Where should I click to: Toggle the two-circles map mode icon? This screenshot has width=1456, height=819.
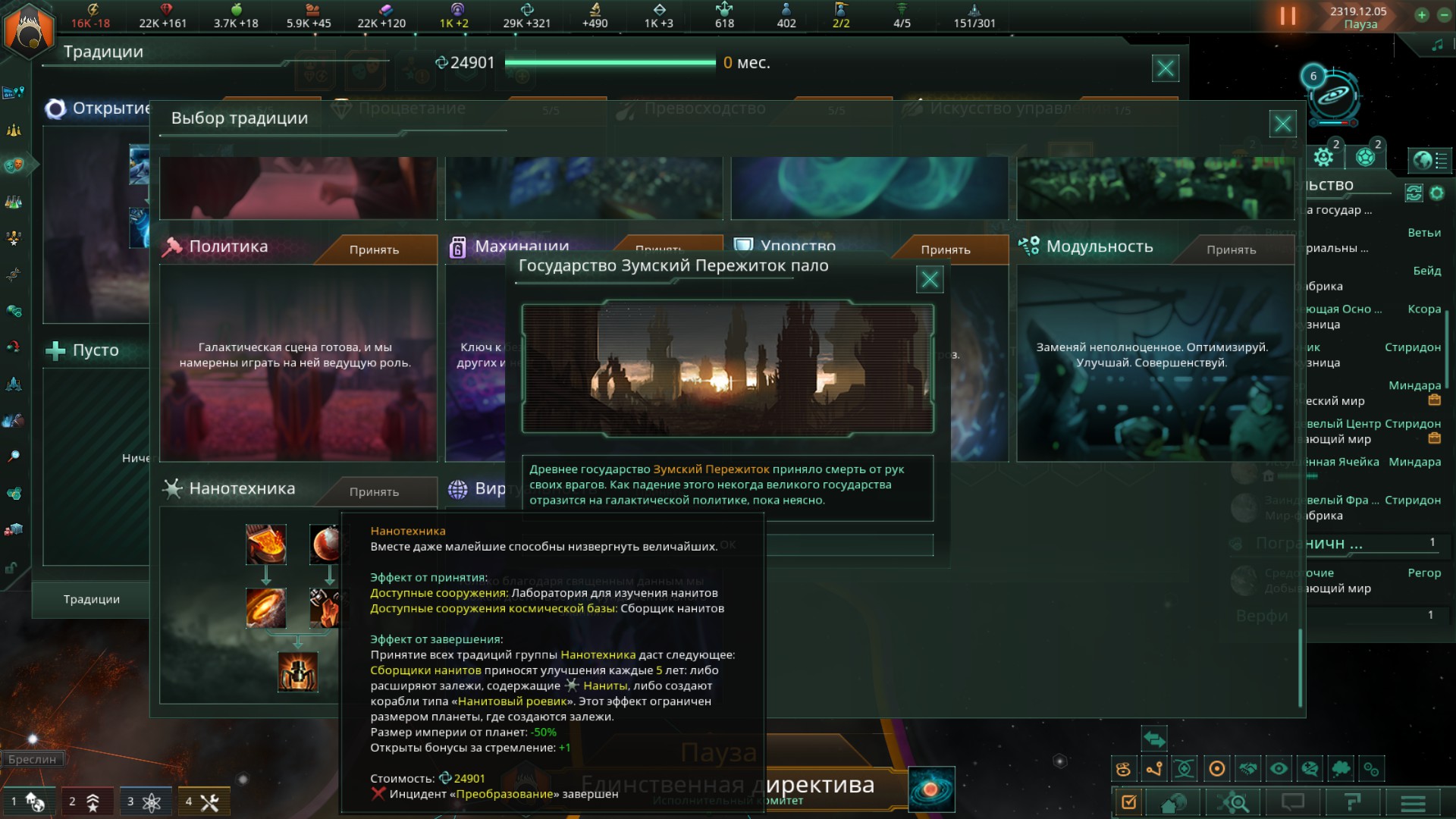point(1372,769)
